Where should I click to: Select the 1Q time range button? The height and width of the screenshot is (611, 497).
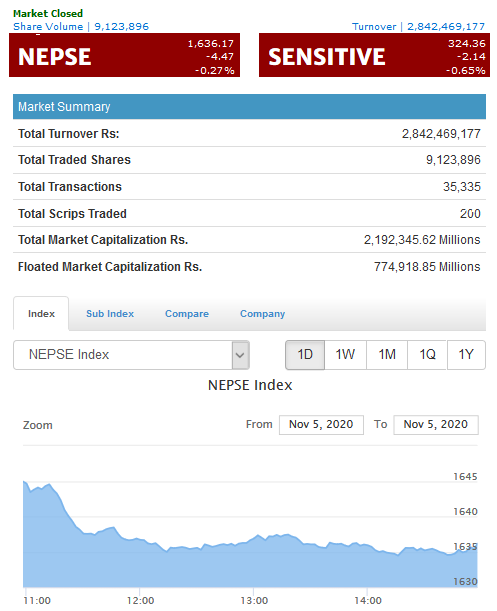click(x=427, y=355)
